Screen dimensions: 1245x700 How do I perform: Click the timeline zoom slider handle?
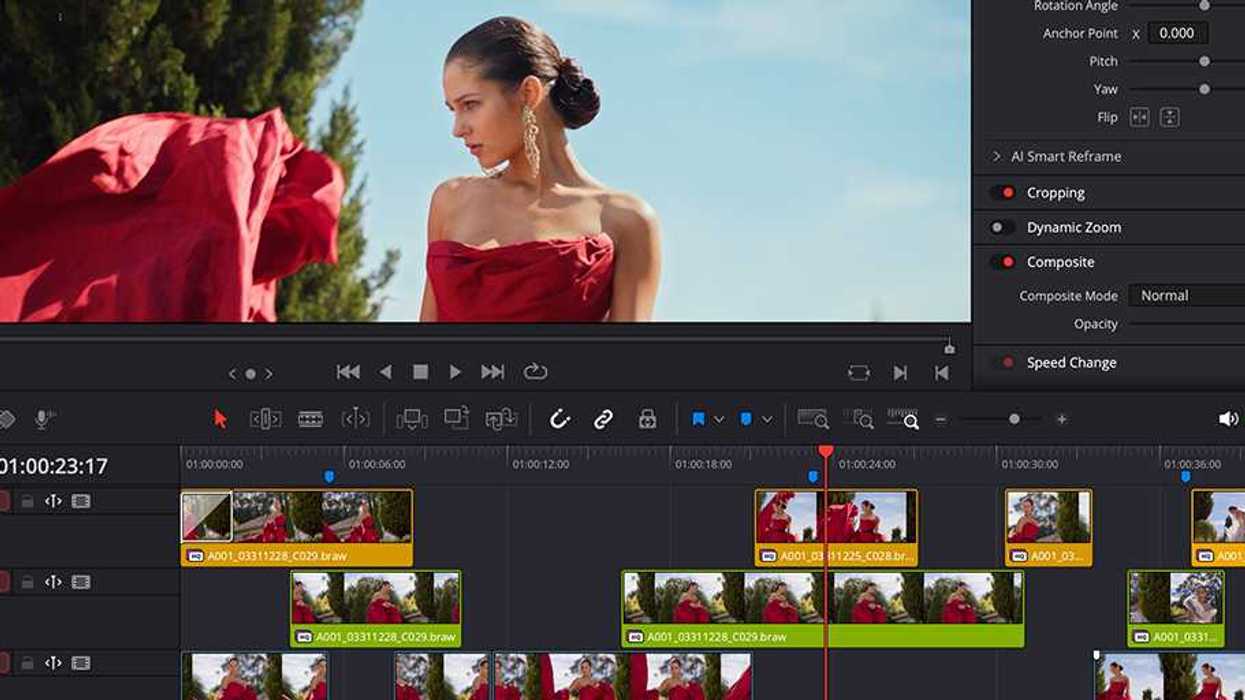(x=1014, y=420)
